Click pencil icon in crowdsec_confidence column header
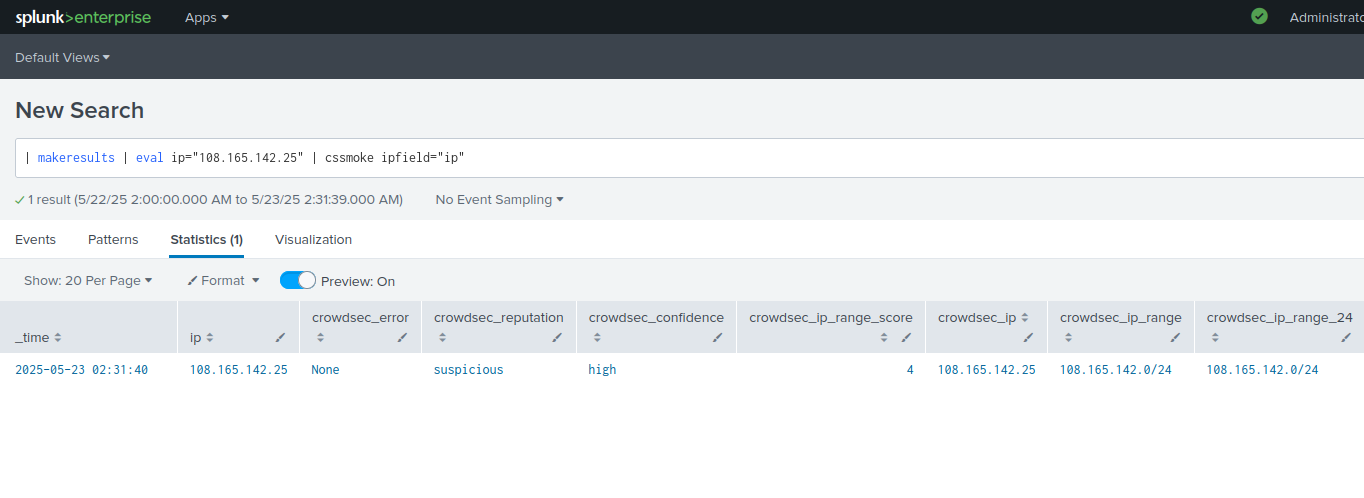 [x=717, y=338]
